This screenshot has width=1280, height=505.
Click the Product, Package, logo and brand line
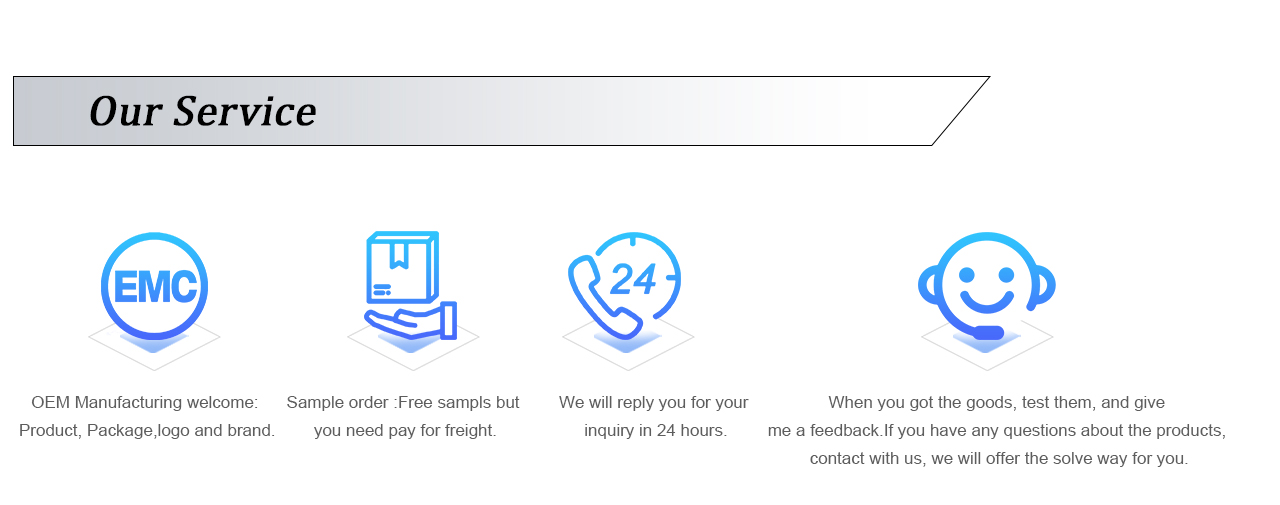(147, 431)
